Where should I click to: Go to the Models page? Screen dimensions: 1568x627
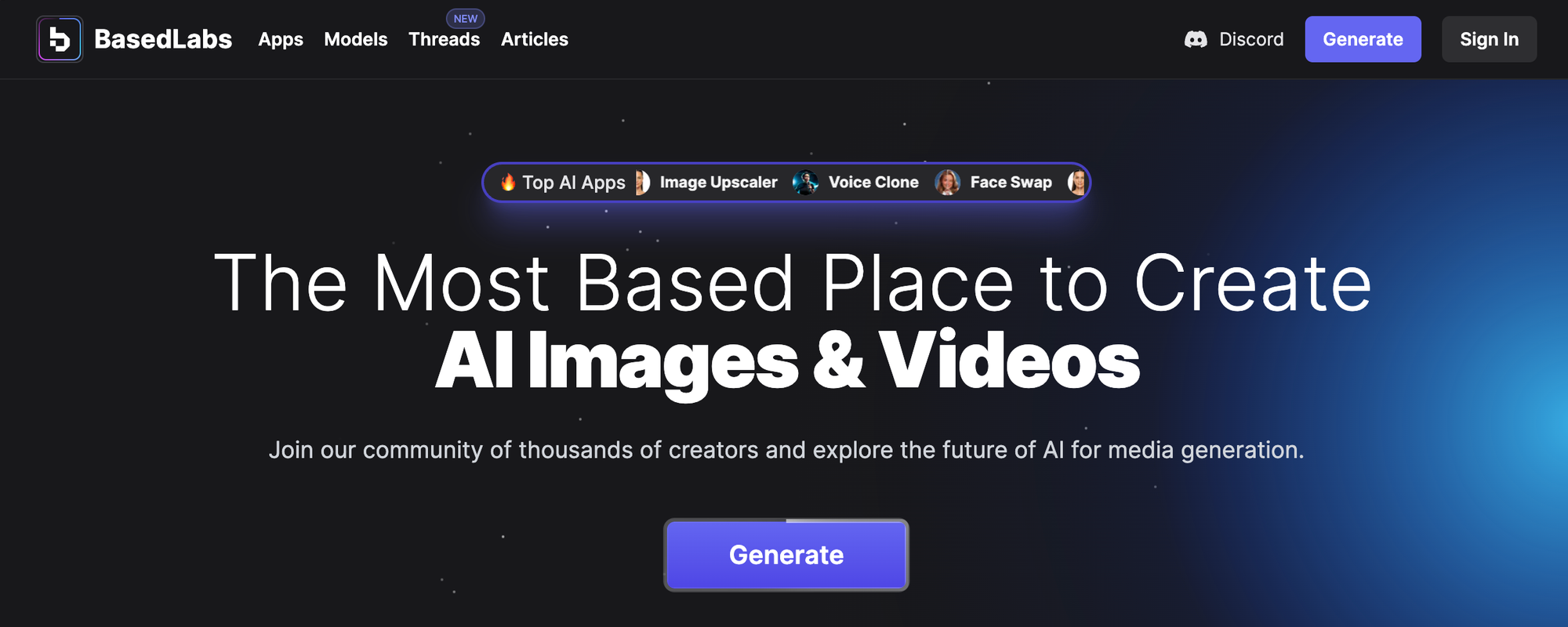point(356,39)
